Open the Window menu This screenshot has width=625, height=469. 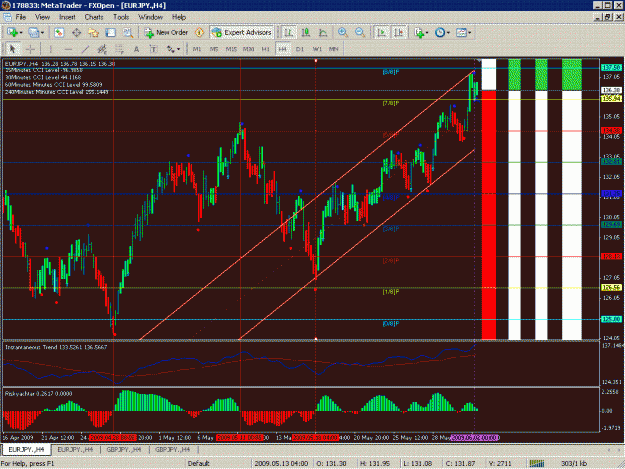(x=150, y=17)
